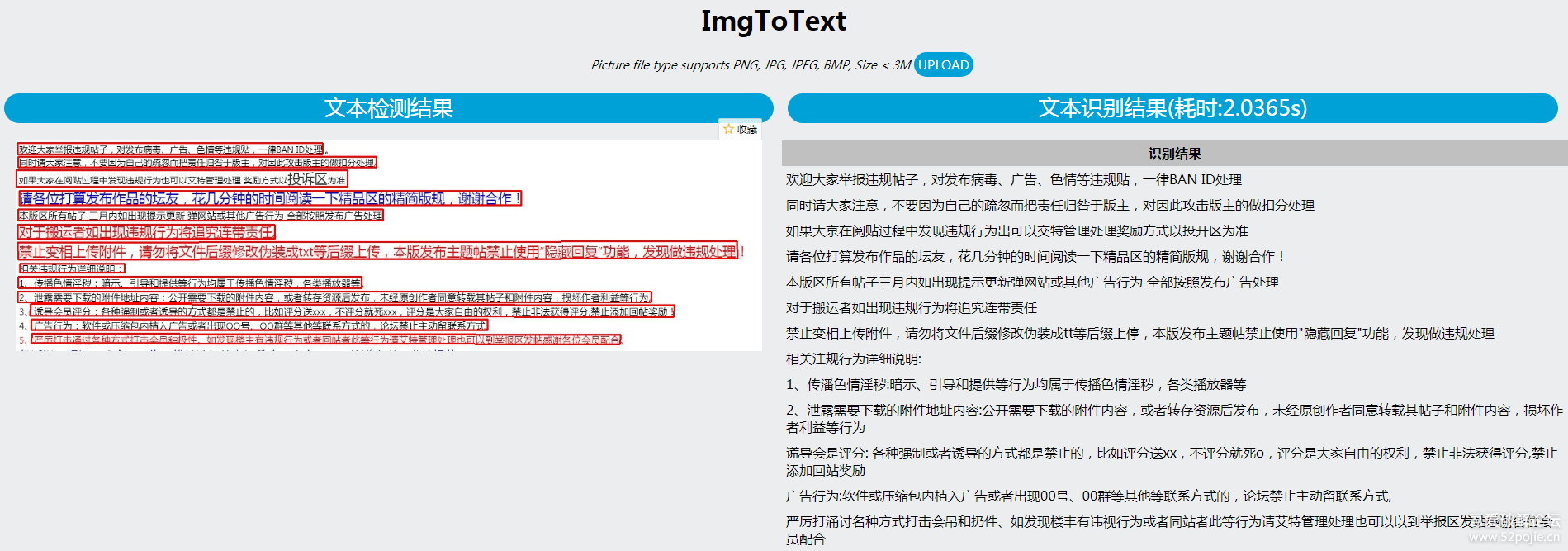1568x551 pixels.
Task: Click the detected box 相关违规行为详细说明 in image
Action: tap(72, 268)
